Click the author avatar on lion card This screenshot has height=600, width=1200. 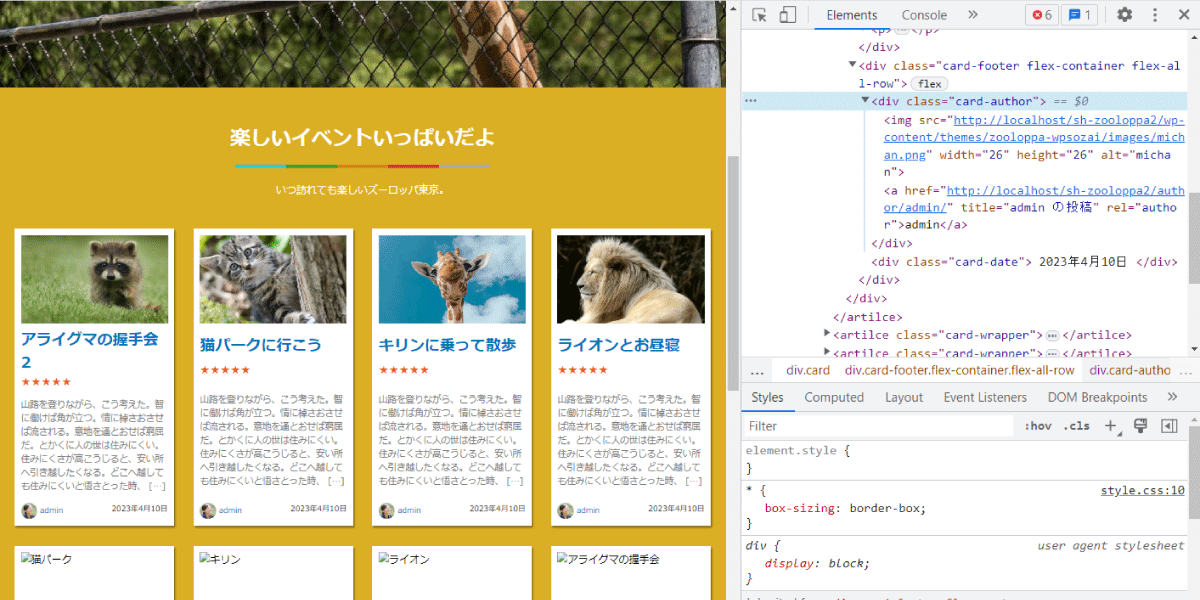(565, 510)
